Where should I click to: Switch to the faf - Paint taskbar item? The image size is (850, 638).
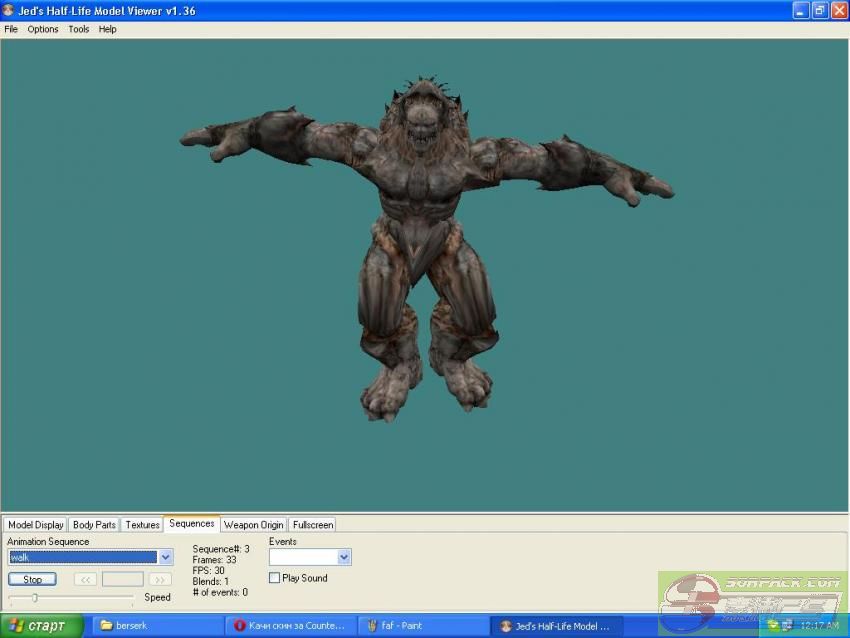[423, 626]
